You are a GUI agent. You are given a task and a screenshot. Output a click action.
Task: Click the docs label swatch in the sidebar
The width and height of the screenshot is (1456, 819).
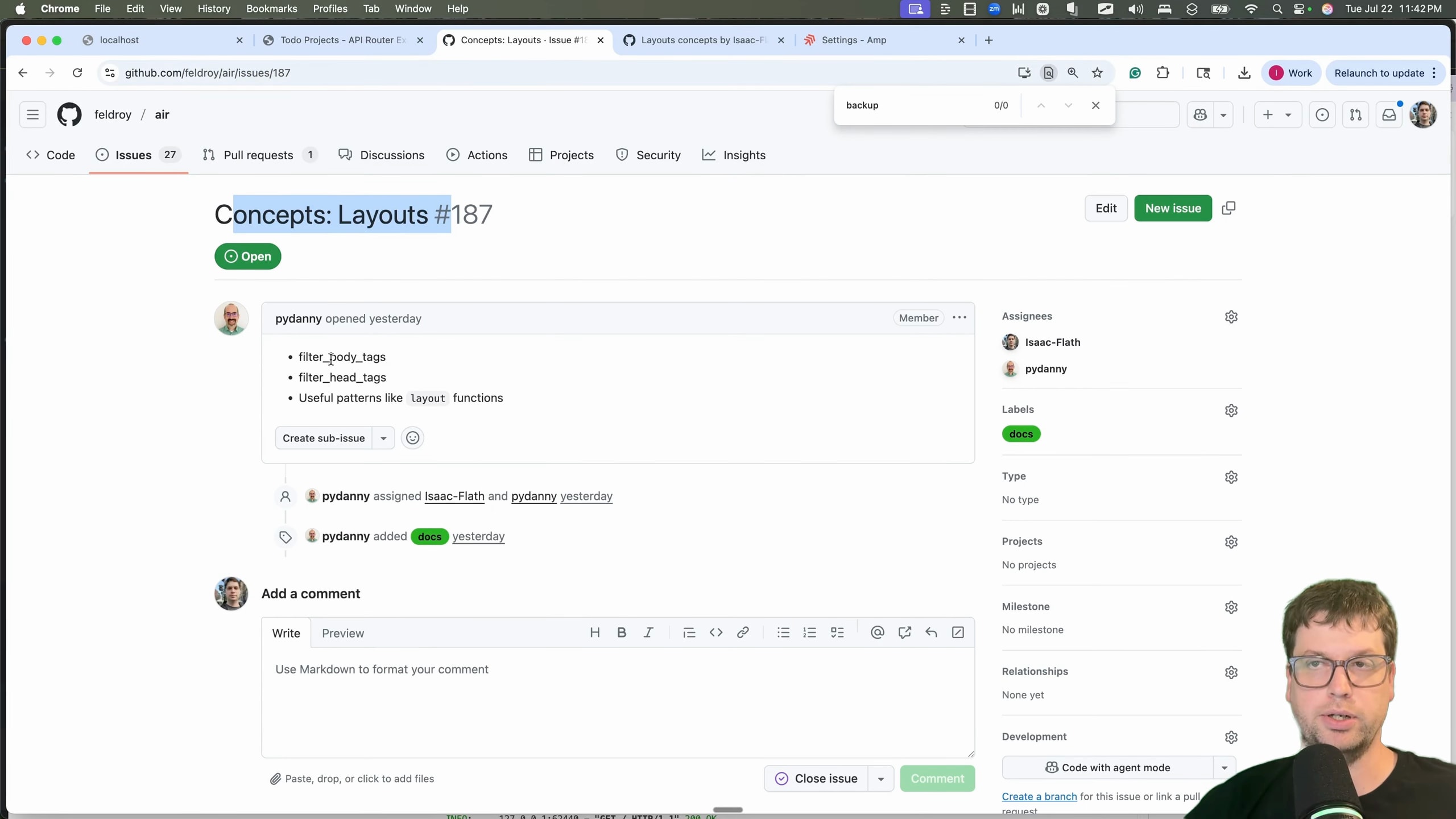click(x=1021, y=434)
